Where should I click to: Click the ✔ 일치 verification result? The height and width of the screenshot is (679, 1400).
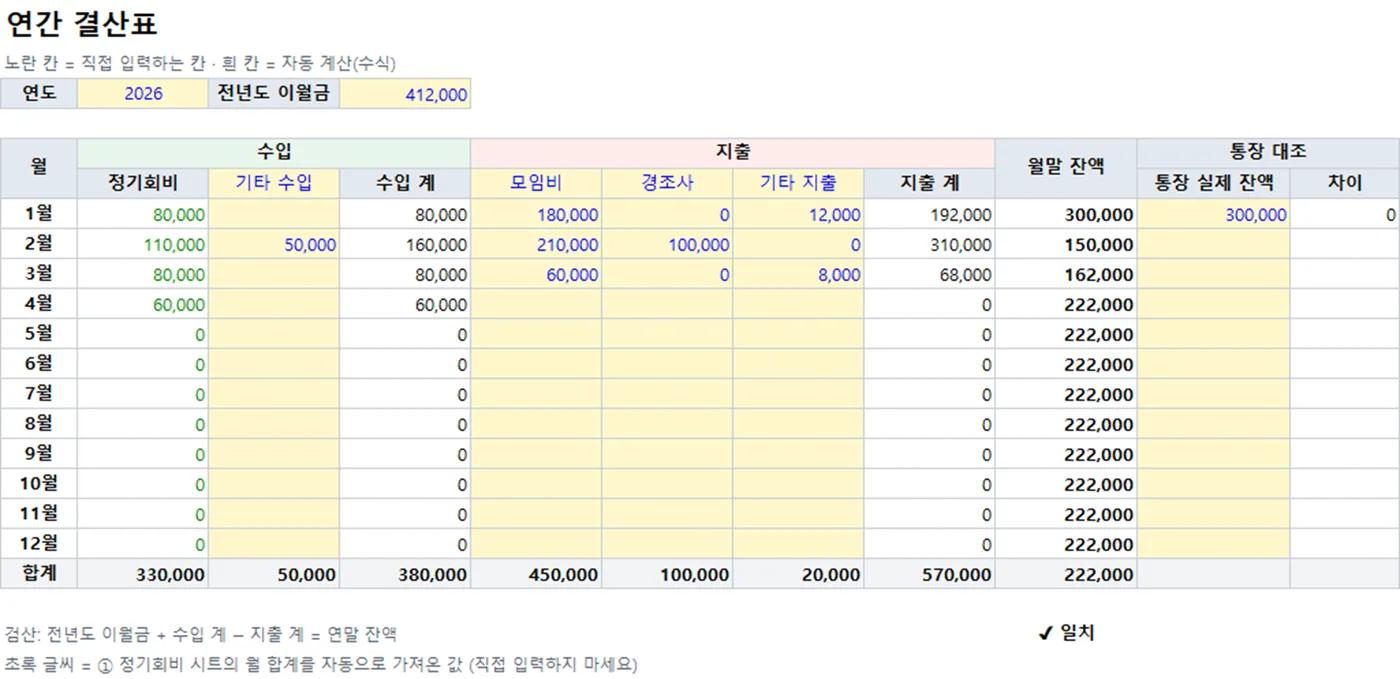[x=1066, y=633]
